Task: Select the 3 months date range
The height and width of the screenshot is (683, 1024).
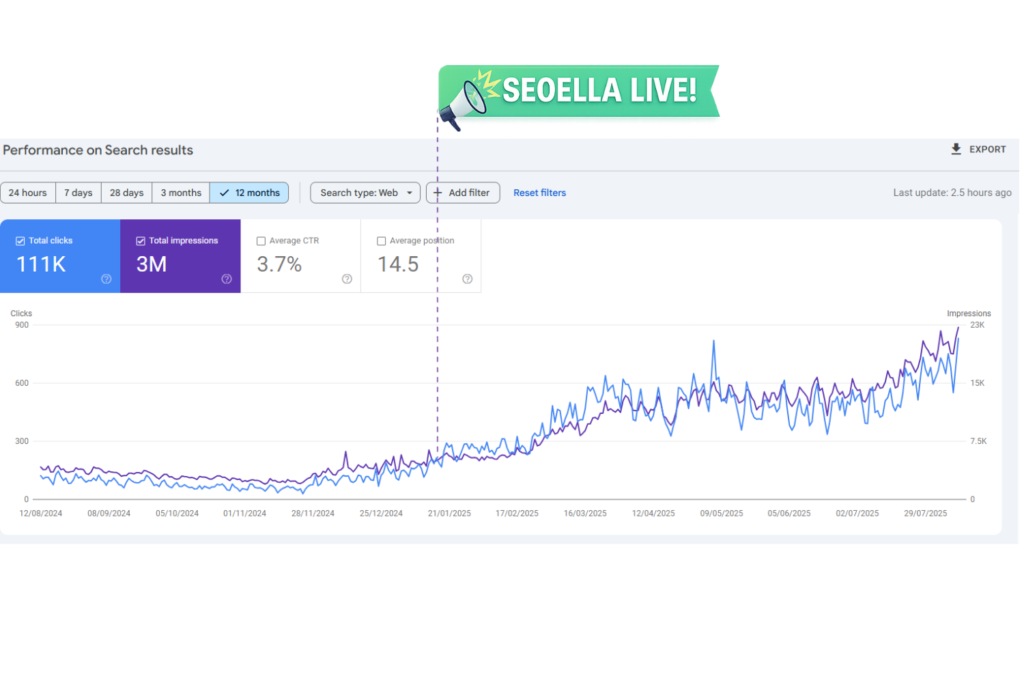Action: [181, 193]
